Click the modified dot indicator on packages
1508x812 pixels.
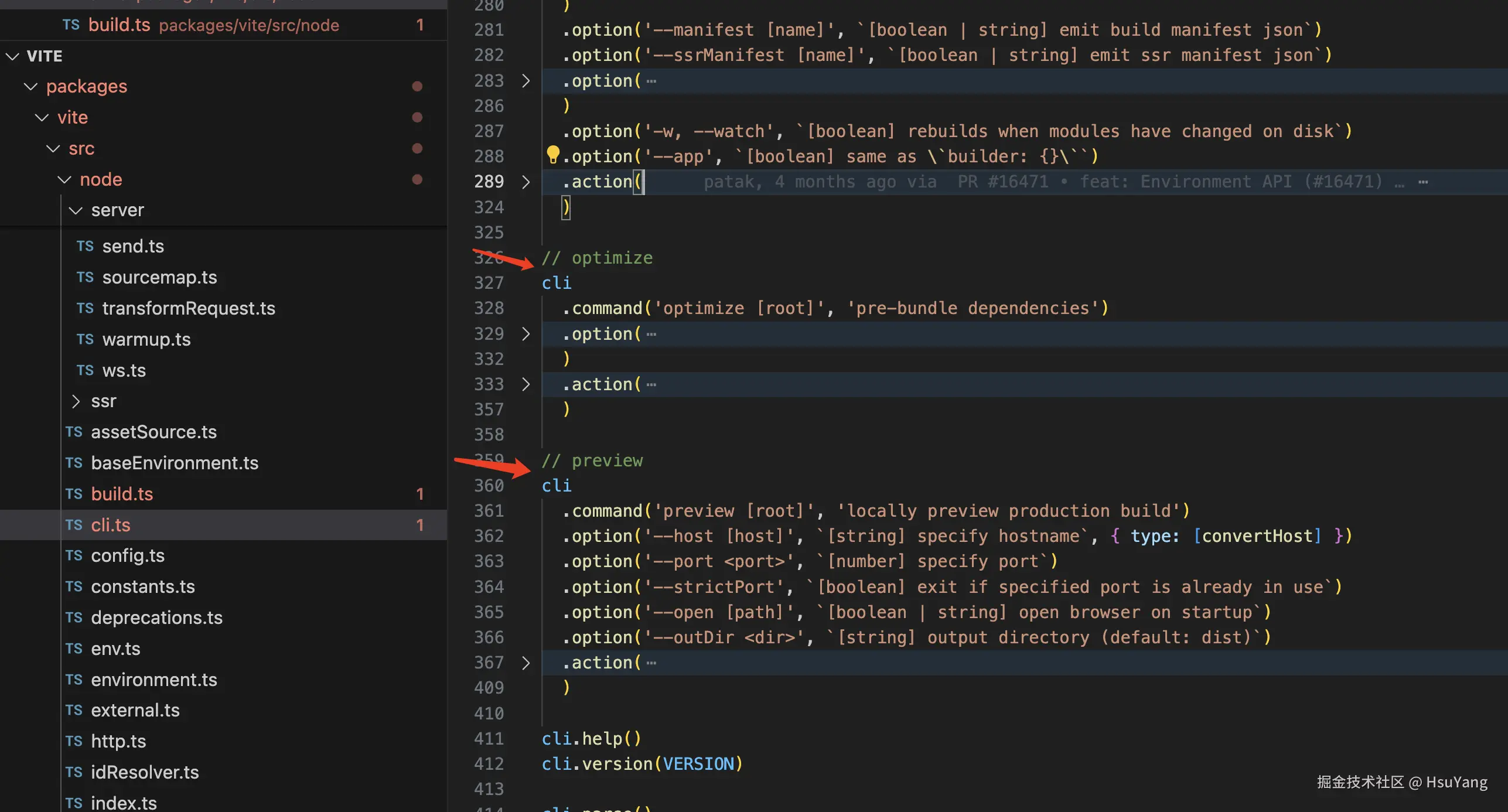click(x=417, y=86)
